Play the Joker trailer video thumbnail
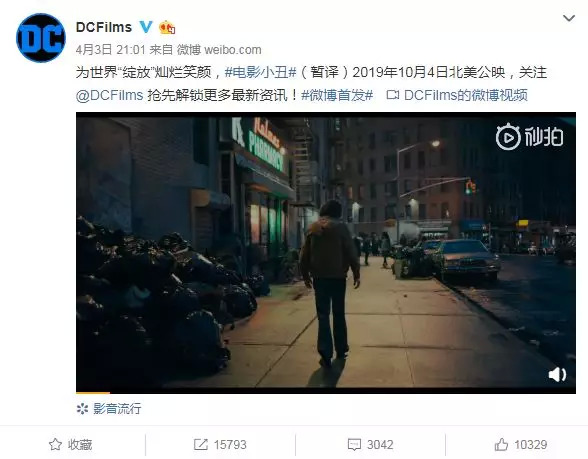588x459 pixels. [x=326, y=252]
